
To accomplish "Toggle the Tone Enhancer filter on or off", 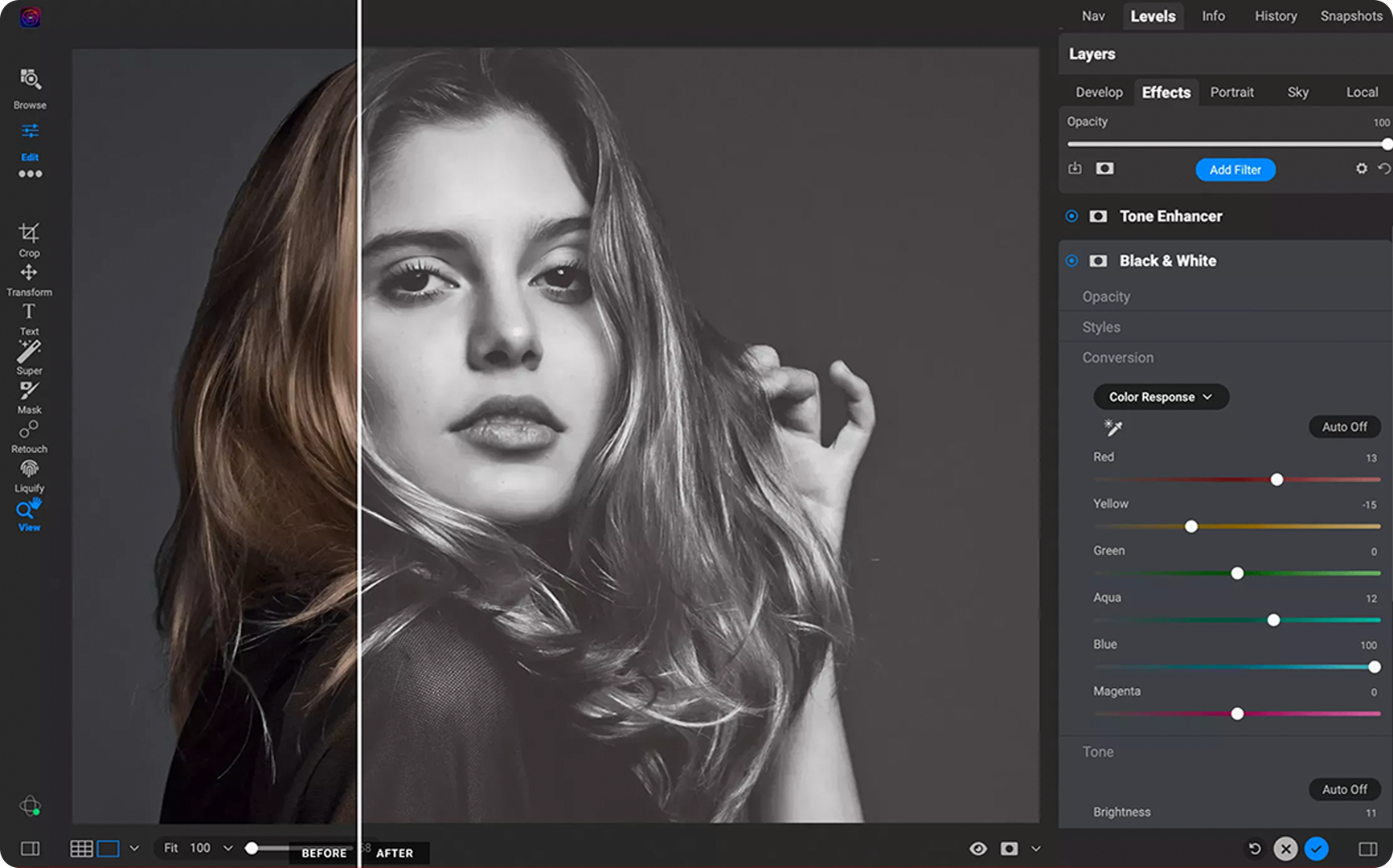I will (x=1071, y=216).
